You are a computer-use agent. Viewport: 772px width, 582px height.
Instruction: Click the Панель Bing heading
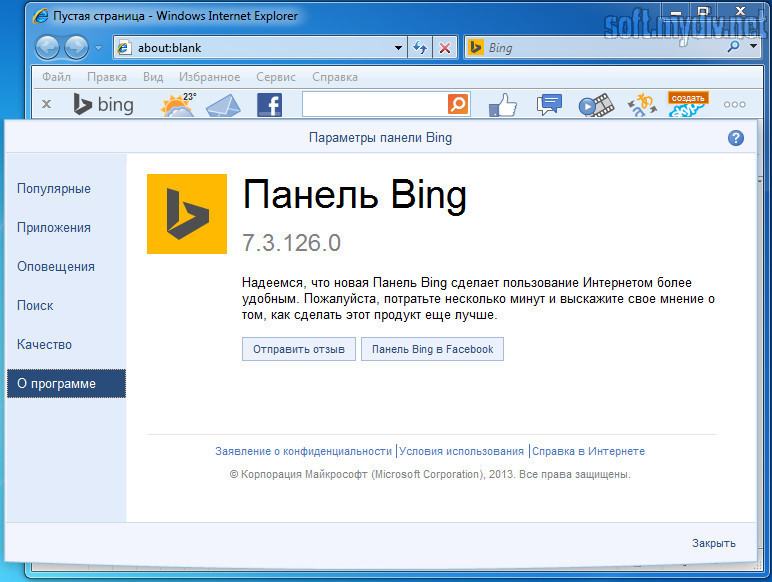coord(354,196)
